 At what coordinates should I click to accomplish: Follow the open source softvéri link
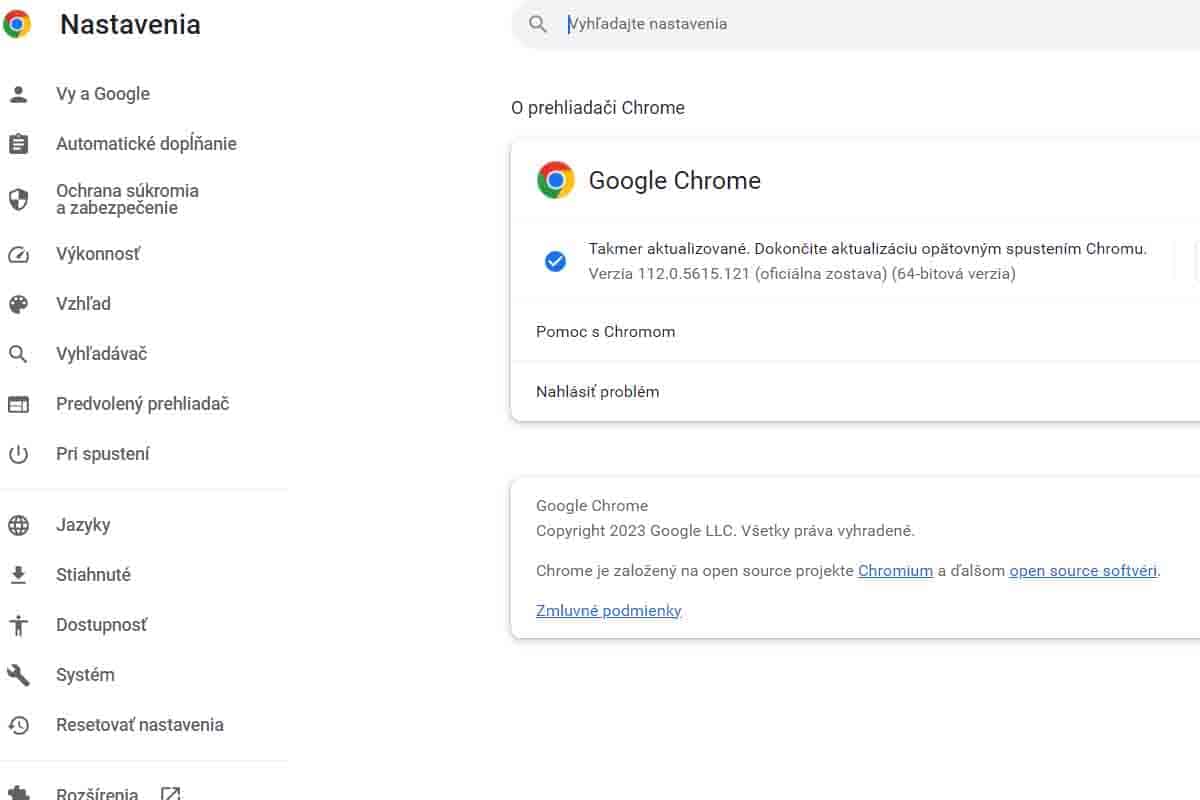(1083, 571)
